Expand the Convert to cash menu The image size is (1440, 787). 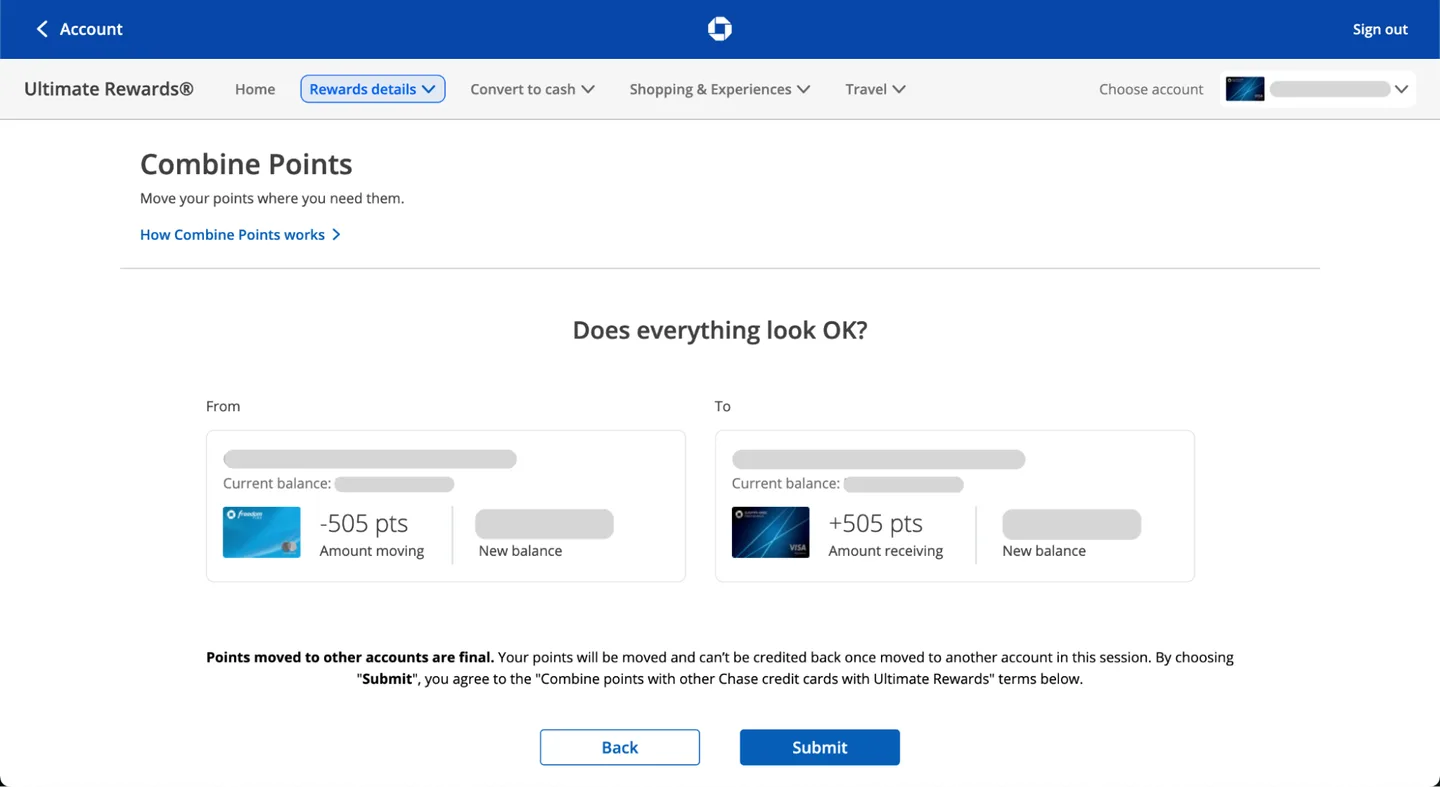(x=532, y=89)
